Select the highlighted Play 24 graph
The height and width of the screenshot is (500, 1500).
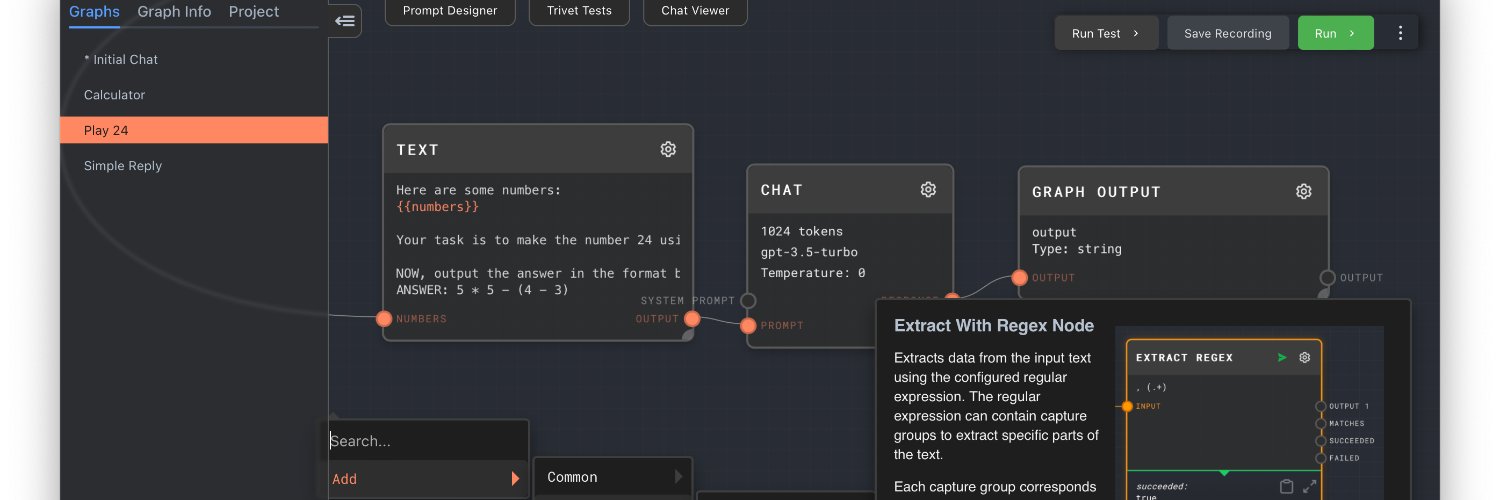point(194,130)
